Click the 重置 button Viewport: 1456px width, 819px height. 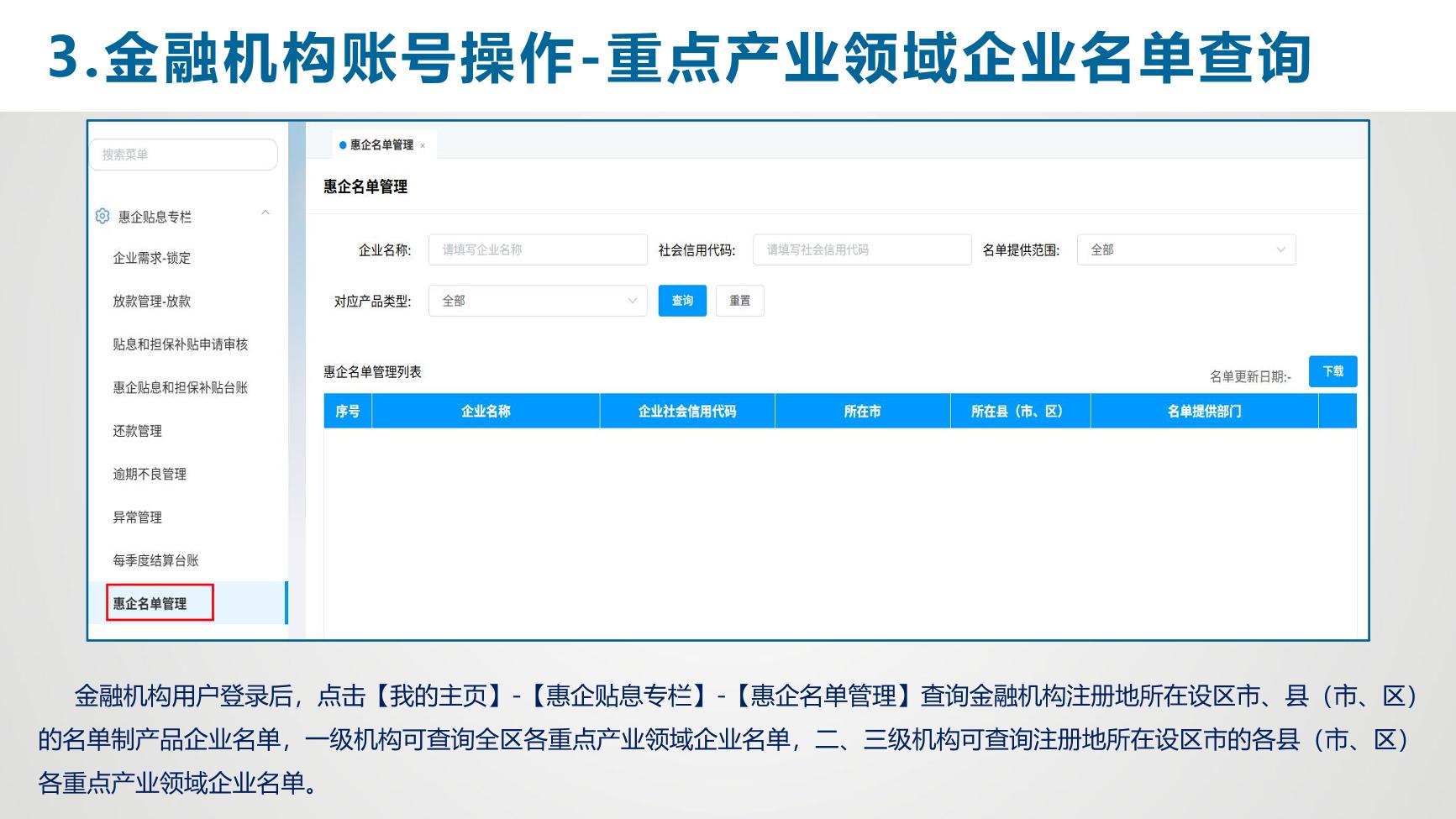pyautogui.click(x=739, y=301)
